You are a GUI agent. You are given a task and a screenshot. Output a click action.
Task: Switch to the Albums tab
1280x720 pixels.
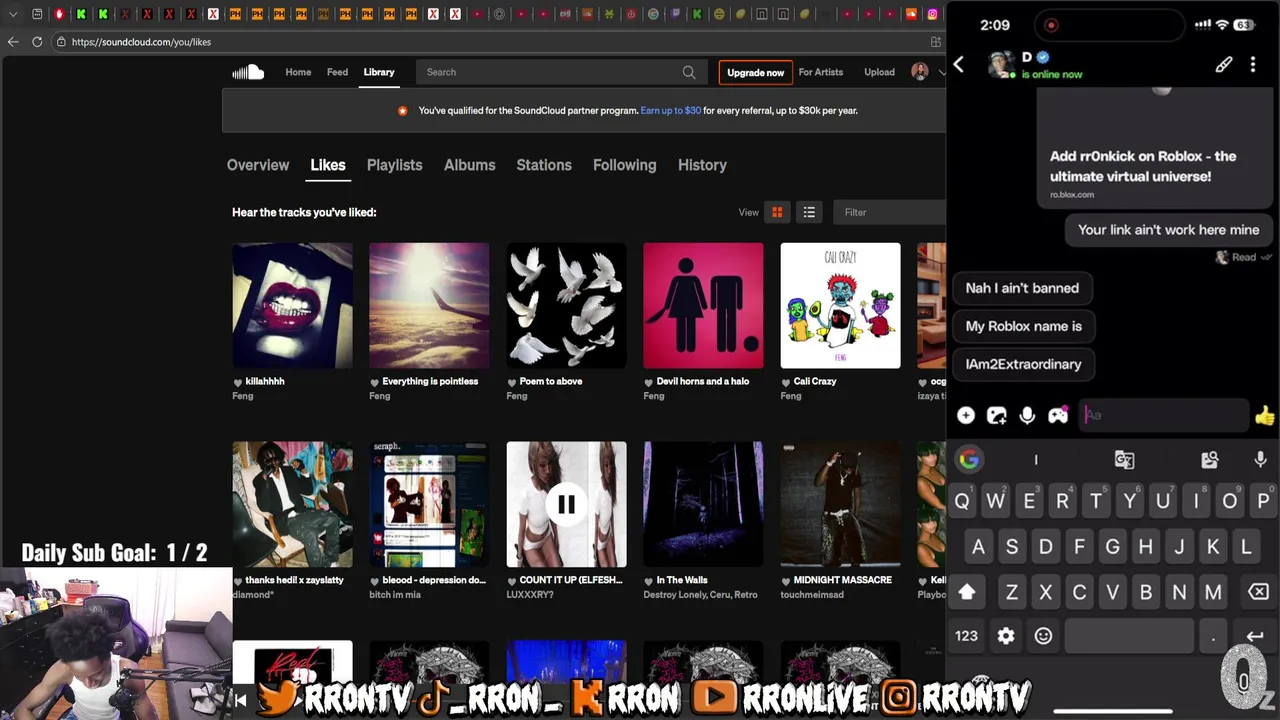click(469, 165)
